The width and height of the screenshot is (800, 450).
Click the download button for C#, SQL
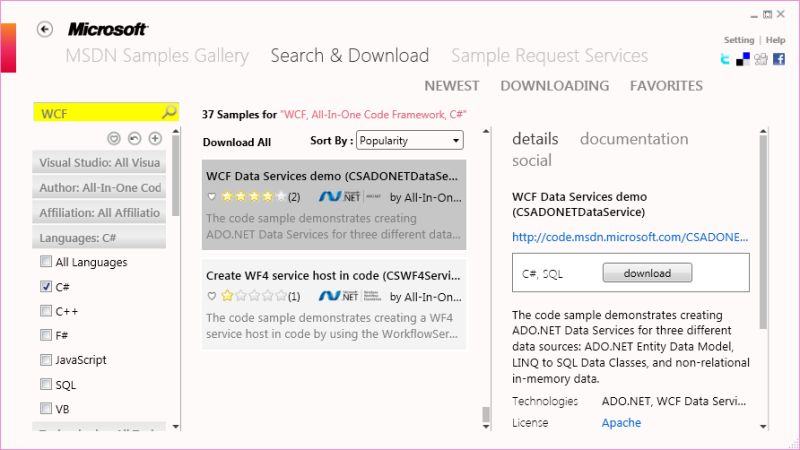647,273
